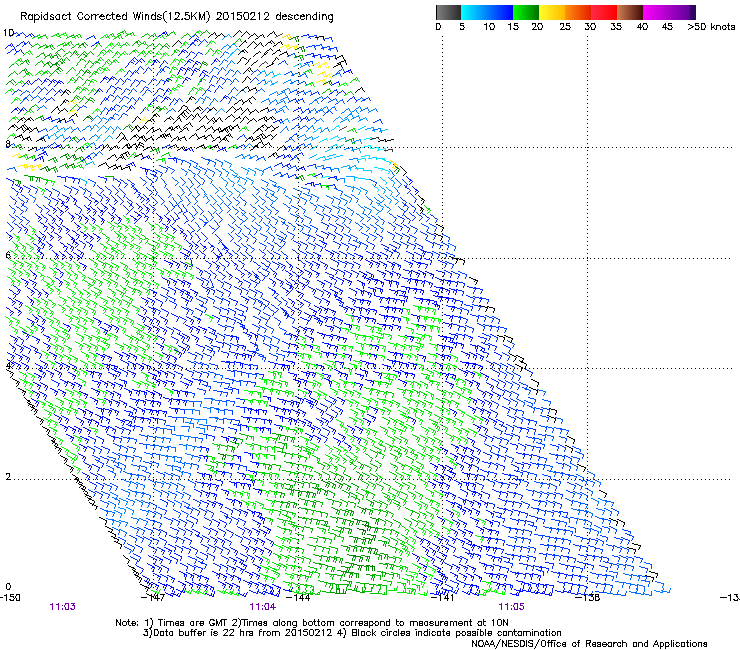
Task: Click the '>50 knots' legend label
Action: tap(711, 27)
